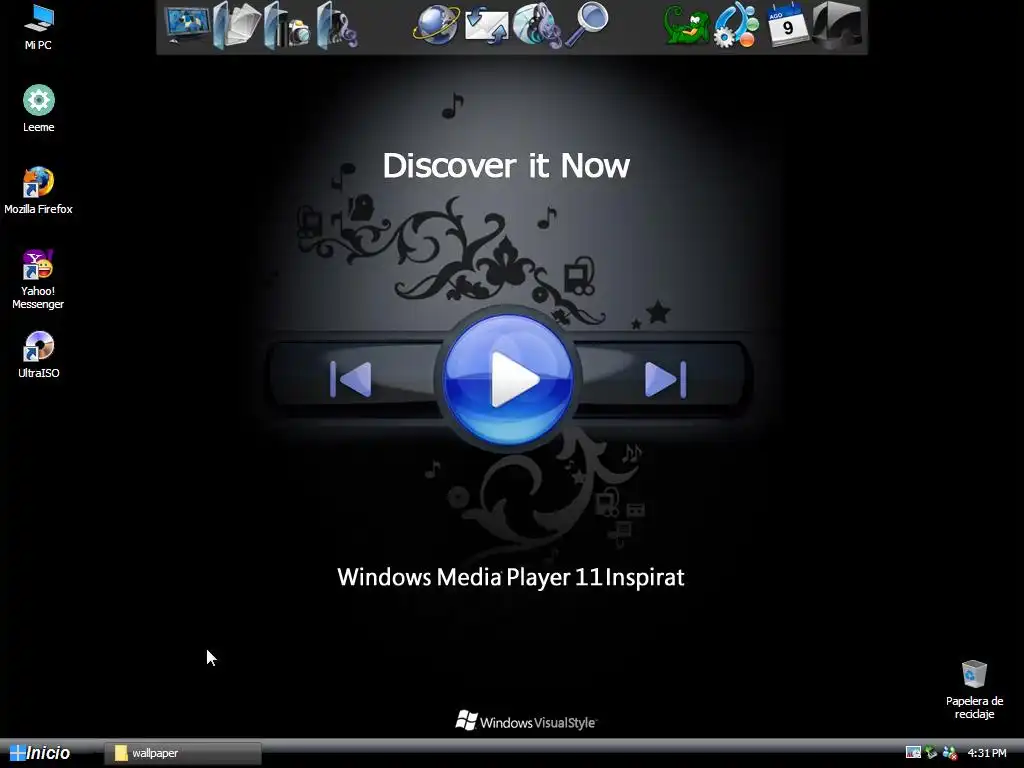Viewport: 1024px width, 768px height.
Task: Open the dock icon with gears and colored dots
Action: click(736, 25)
